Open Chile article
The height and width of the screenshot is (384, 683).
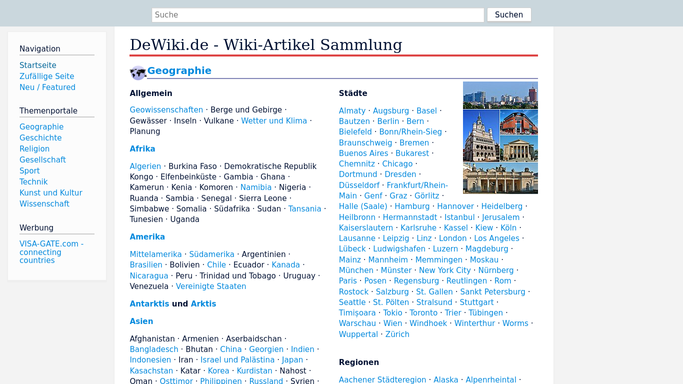point(216,265)
